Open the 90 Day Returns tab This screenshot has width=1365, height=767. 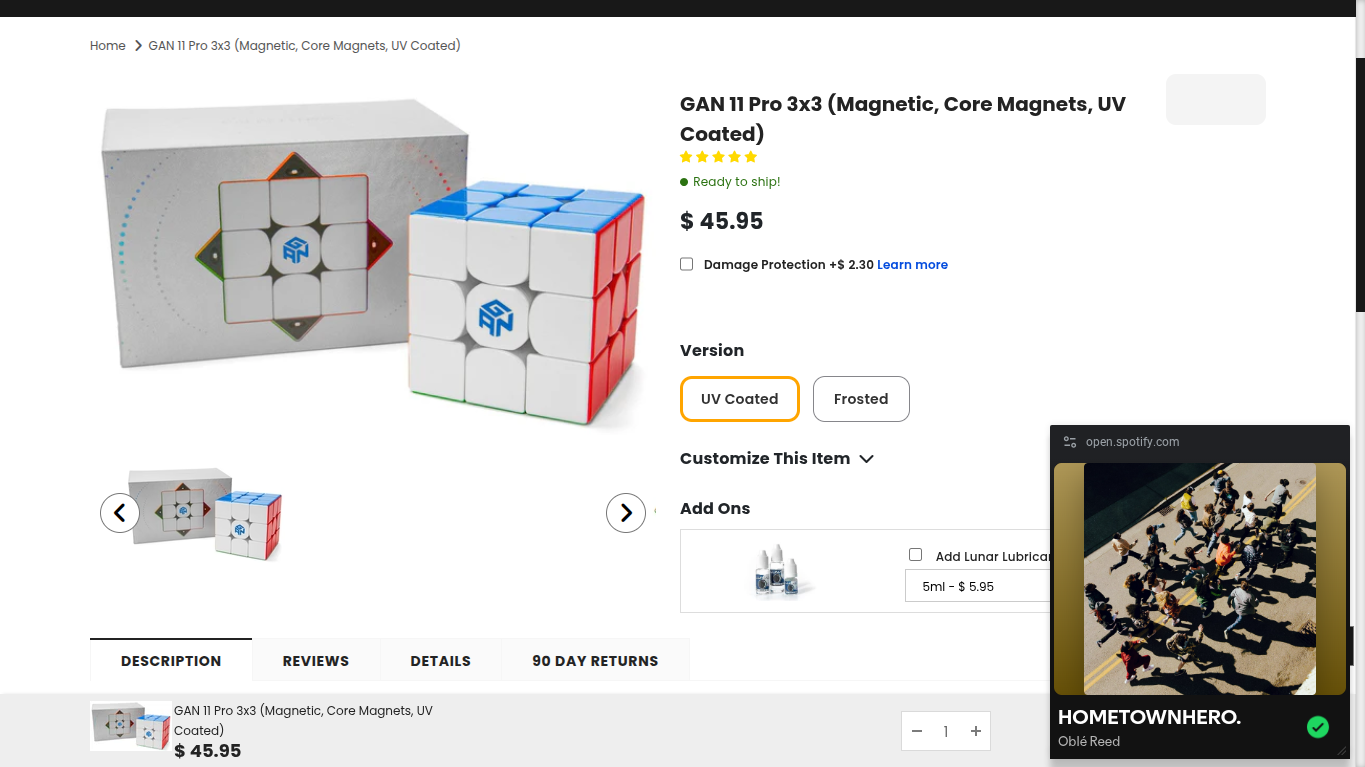595,661
